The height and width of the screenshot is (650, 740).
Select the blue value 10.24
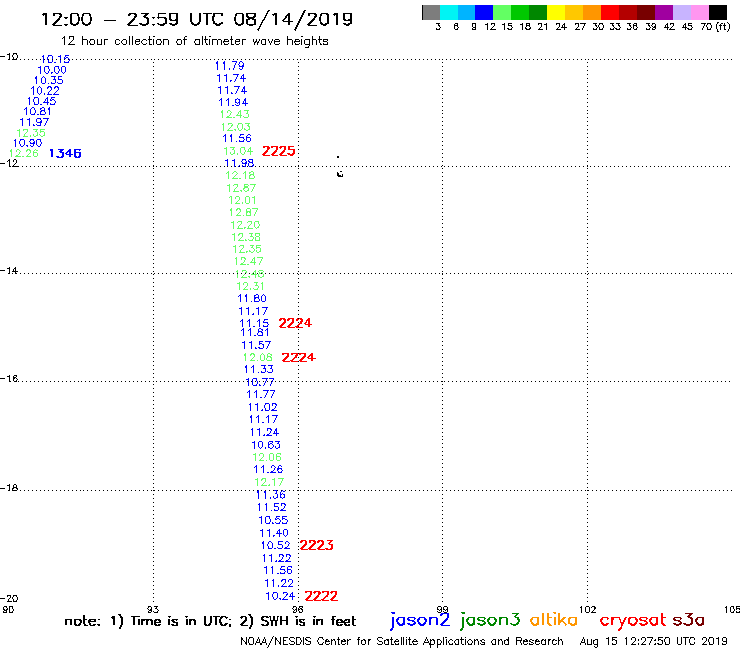pyautogui.click(x=280, y=596)
